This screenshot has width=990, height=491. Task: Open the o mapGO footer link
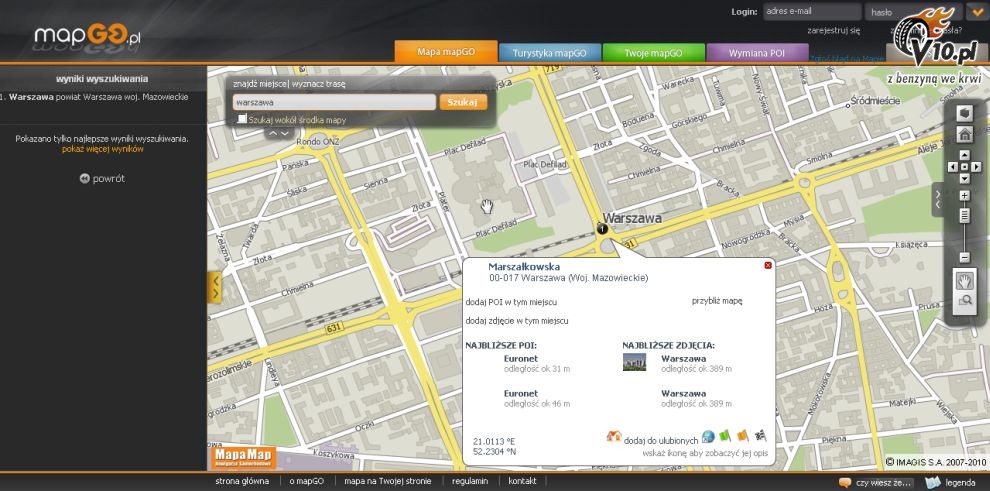(306, 481)
